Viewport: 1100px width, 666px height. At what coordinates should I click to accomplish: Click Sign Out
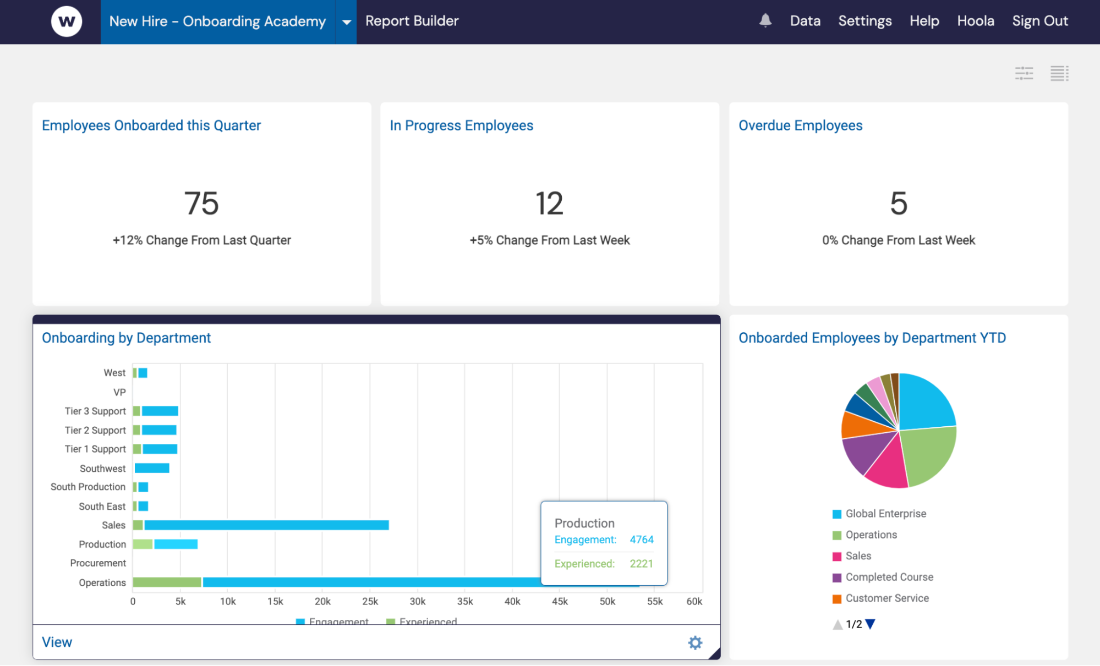click(x=1040, y=20)
